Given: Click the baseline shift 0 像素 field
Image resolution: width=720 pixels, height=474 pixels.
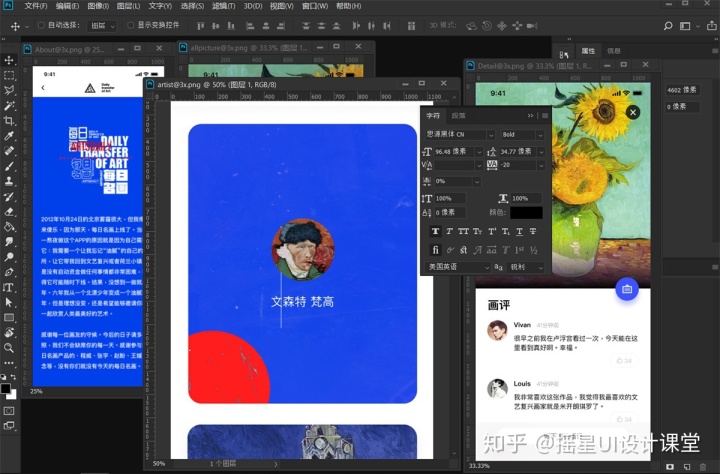Looking at the screenshot, I should click(450, 212).
